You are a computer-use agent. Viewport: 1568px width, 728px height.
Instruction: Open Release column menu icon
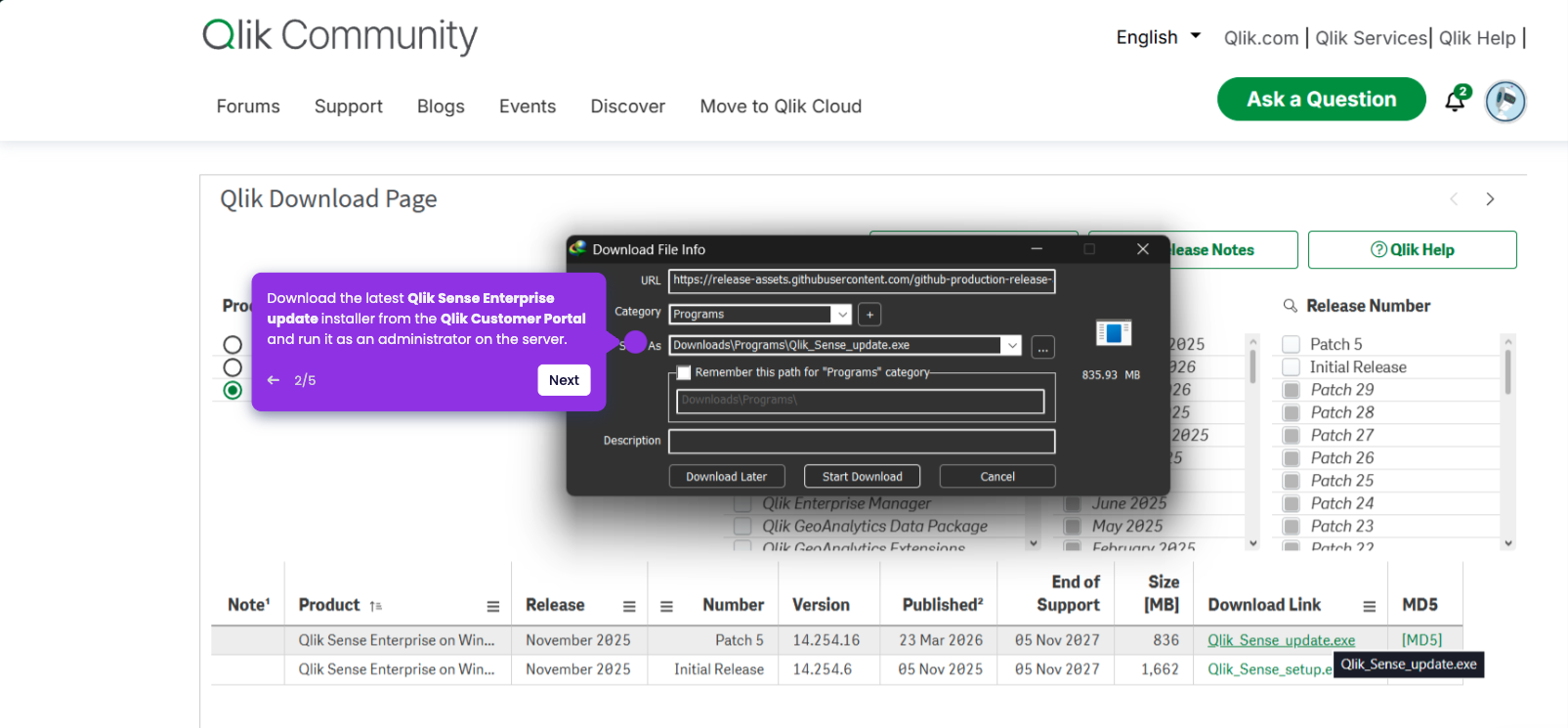[x=629, y=606]
